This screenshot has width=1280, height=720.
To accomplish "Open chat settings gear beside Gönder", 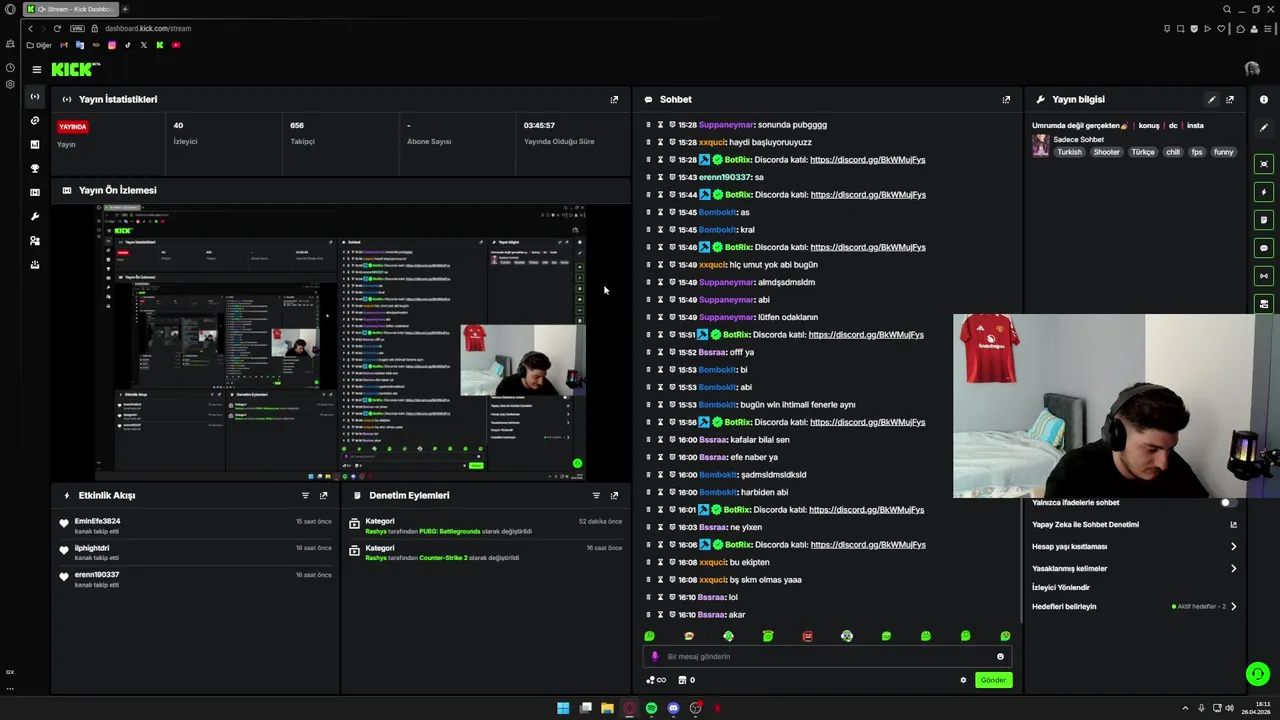I will [963, 680].
